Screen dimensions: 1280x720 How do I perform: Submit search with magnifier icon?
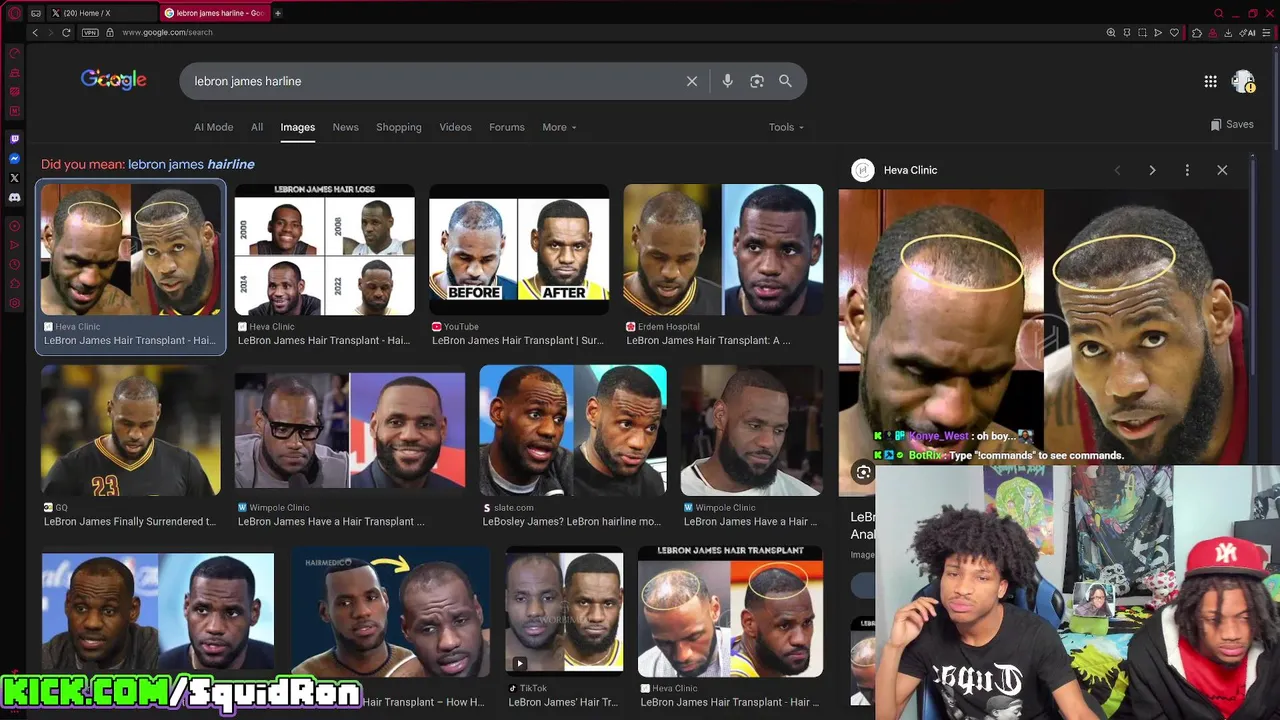[x=785, y=81]
